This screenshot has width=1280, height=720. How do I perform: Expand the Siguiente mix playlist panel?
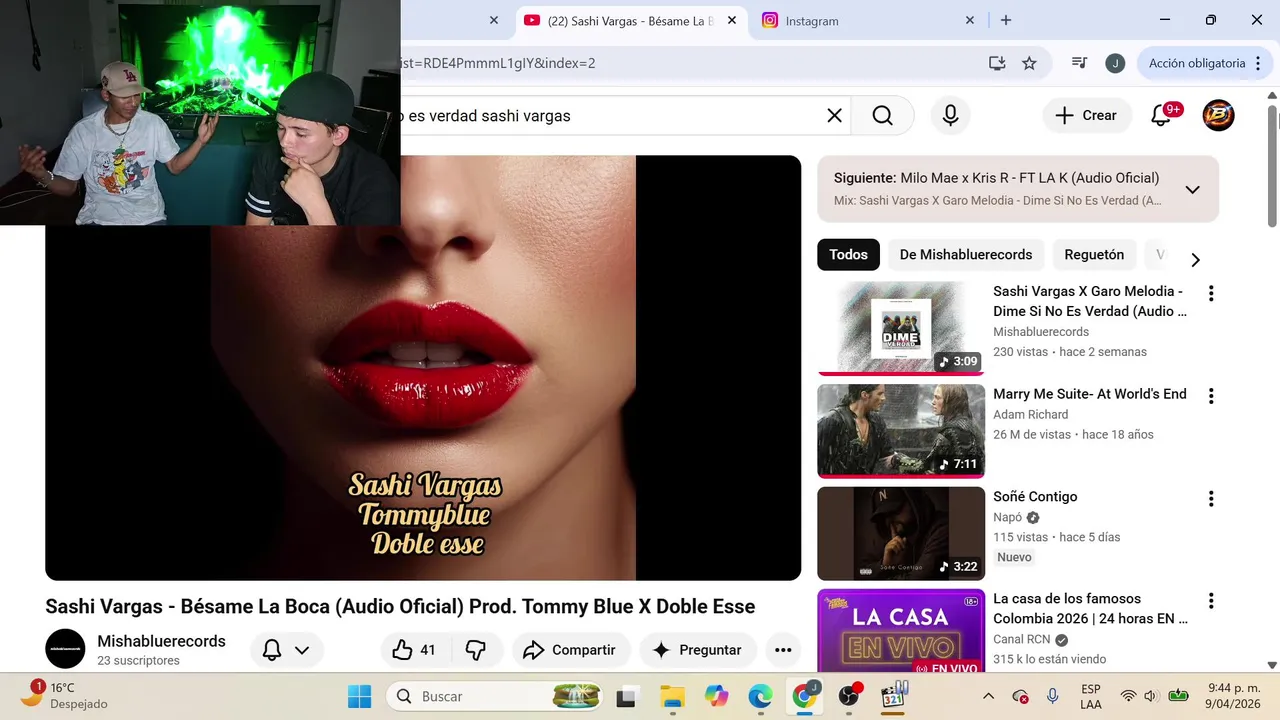pyautogui.click(x=1192, y=189)
